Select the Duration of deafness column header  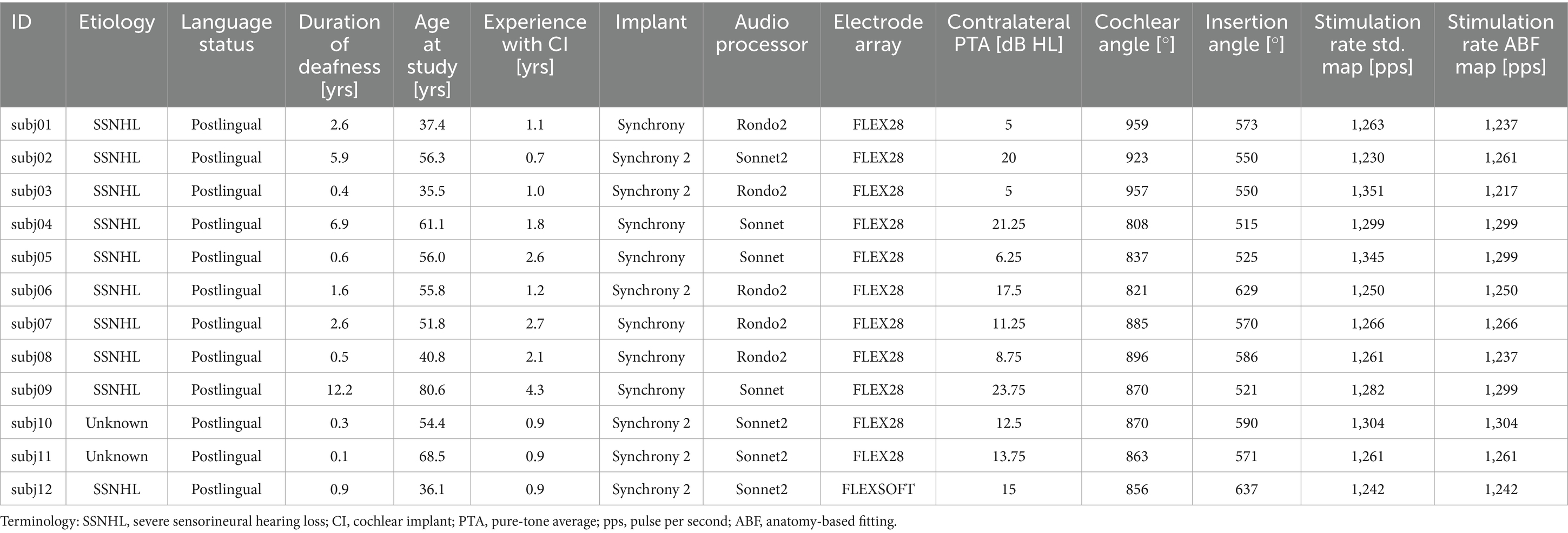339,55
